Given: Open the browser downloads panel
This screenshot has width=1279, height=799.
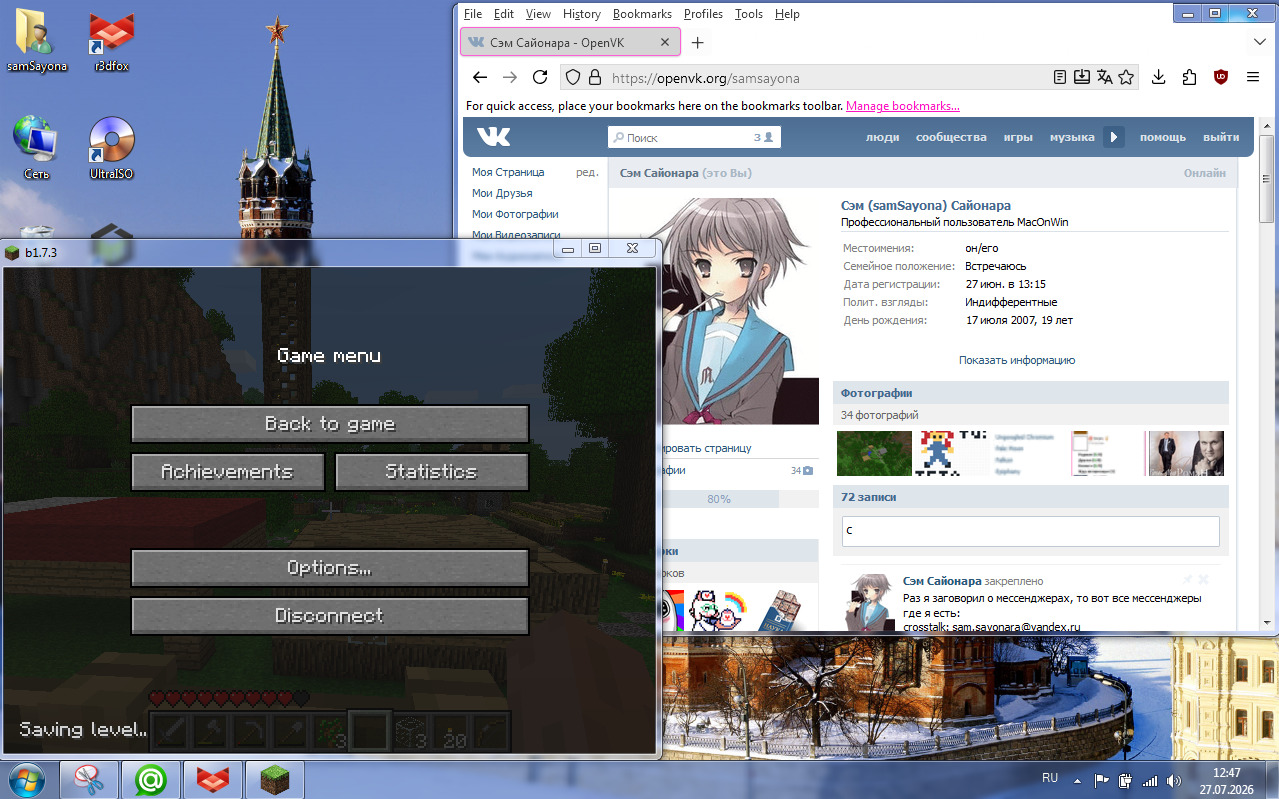Looking at the screenshot, I should [1159, 77].
